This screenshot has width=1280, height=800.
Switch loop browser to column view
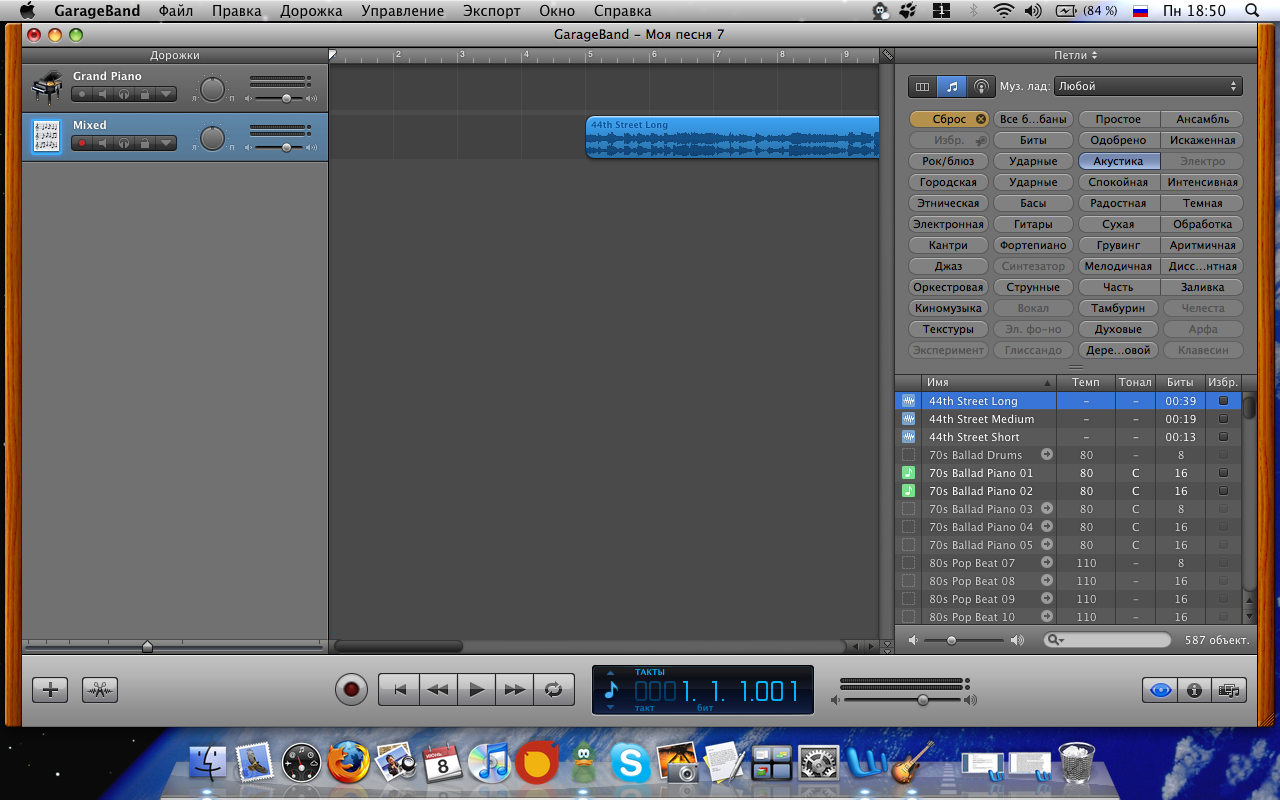click(922, 87)
